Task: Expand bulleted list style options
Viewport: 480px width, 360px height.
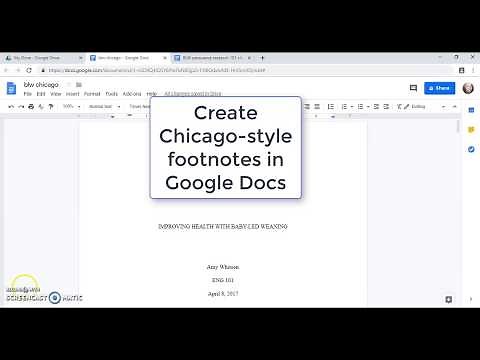Action: pyautogui.click(x=368, y=107)
